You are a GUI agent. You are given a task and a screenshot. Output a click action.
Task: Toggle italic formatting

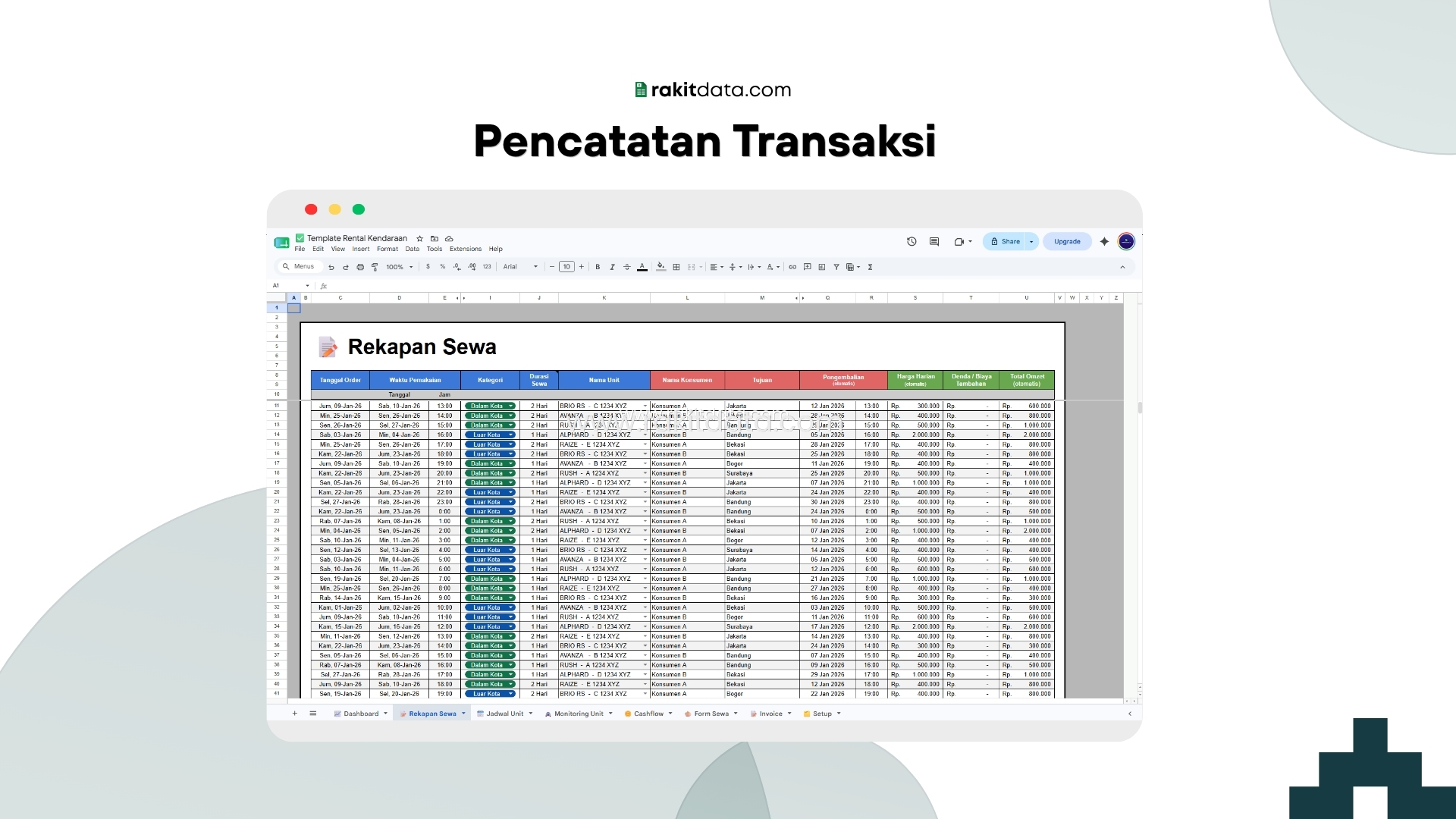612,267
